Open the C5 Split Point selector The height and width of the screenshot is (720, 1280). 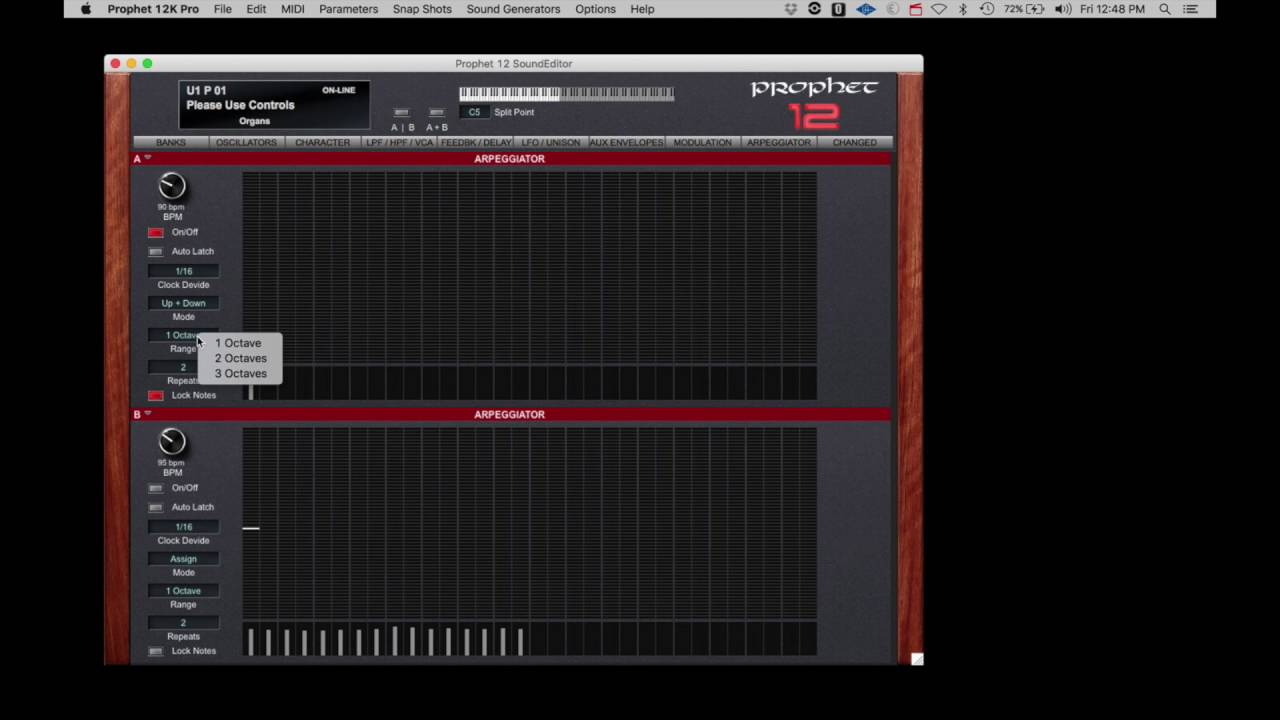point(474,112)
